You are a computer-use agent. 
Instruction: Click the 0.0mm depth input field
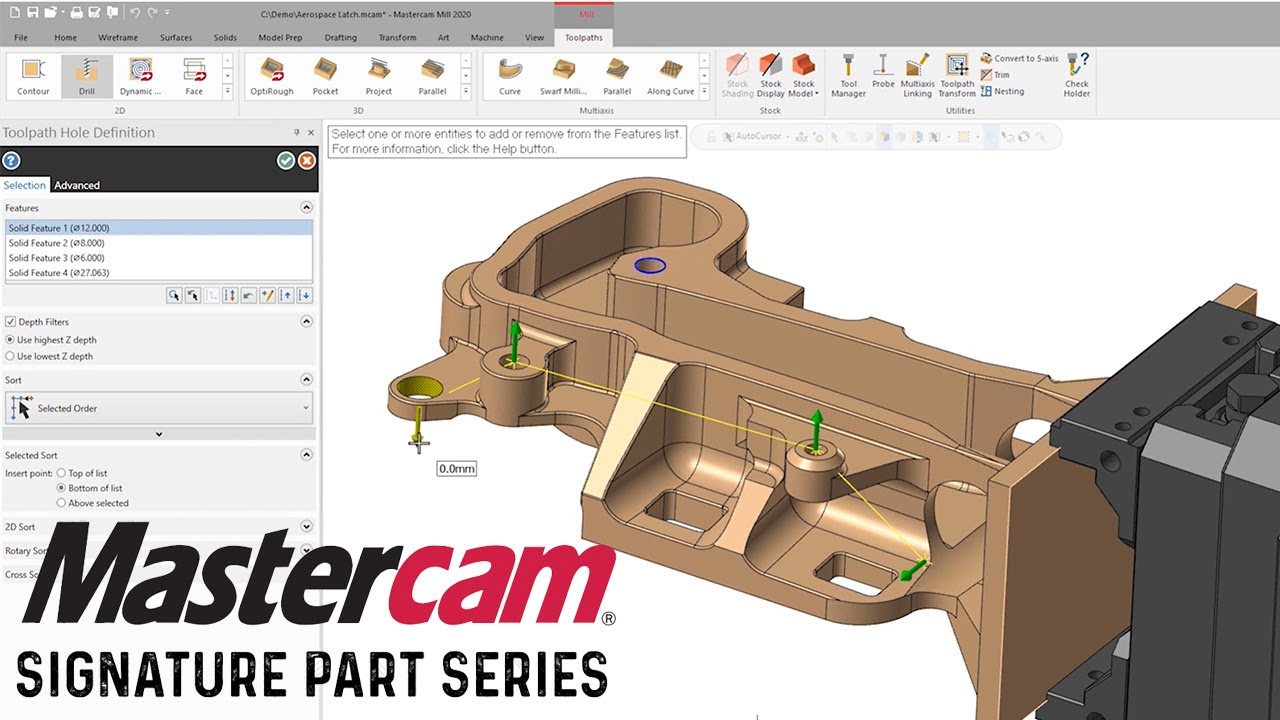(x=457, y=468)
